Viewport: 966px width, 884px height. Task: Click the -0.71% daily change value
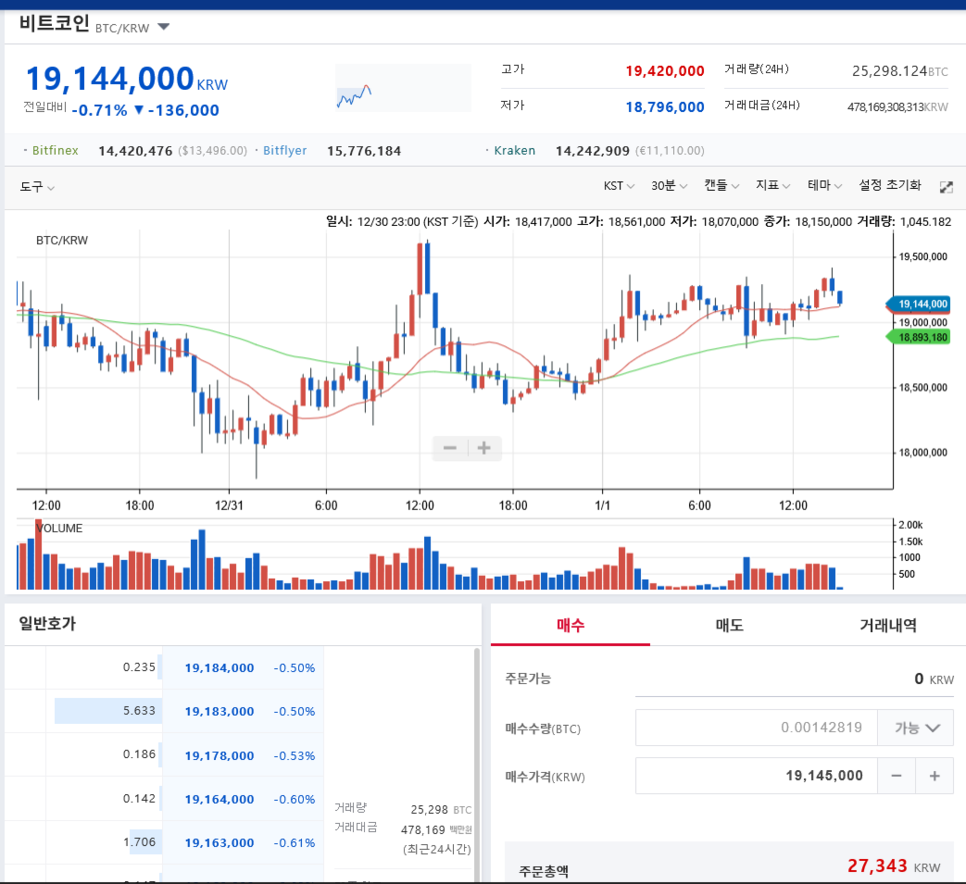coord(99,110)
